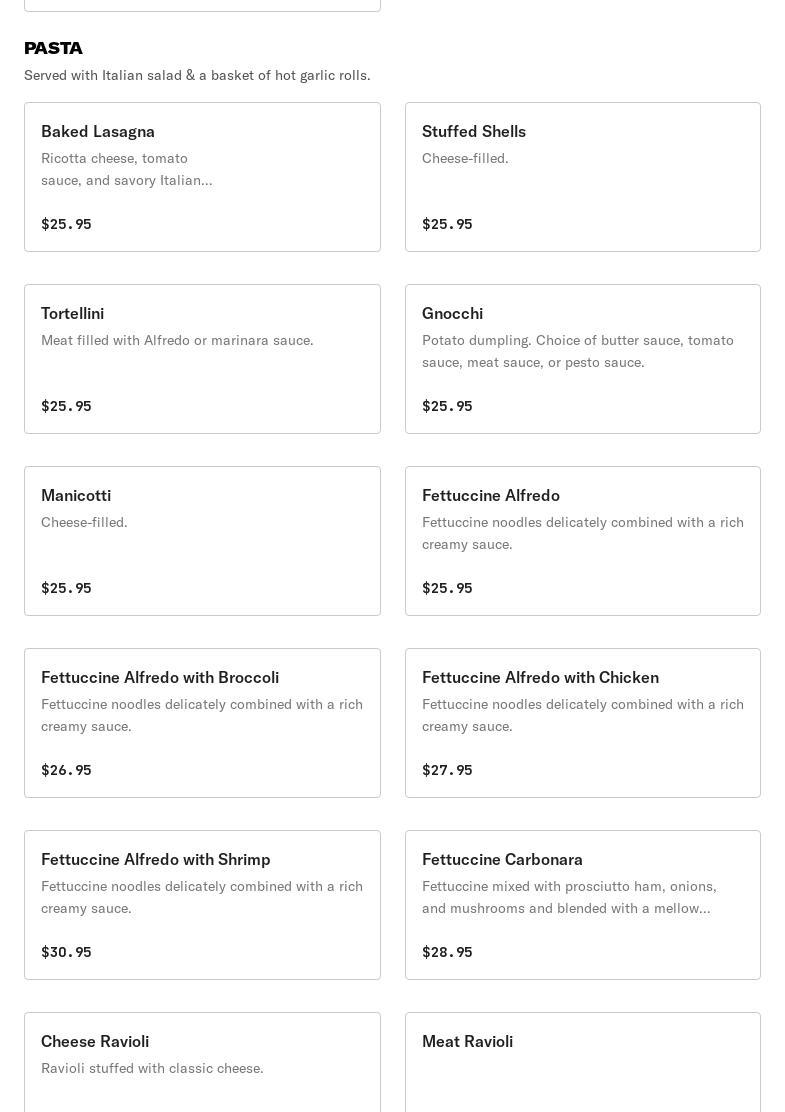
Task: Click the plain Fettuccine Alfredo title
Action: 490,495
